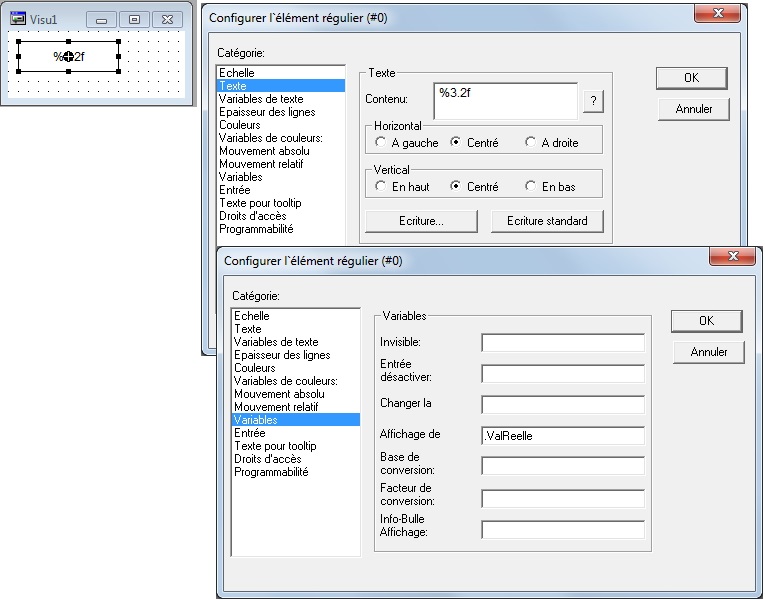Select Programmabilité in the front dialog list
Screen dimensions: 765x600
pyautogui.click(x=271, y=472)
